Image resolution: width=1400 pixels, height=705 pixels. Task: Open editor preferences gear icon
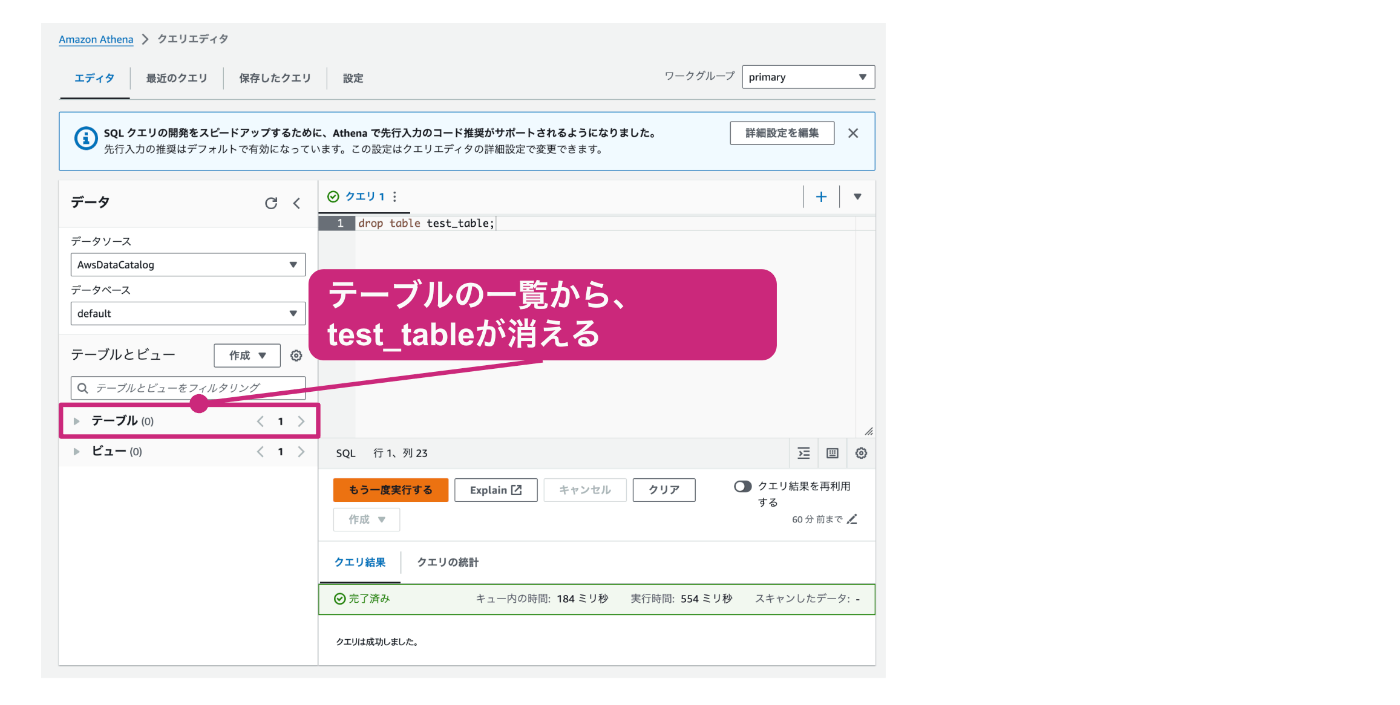861,453
